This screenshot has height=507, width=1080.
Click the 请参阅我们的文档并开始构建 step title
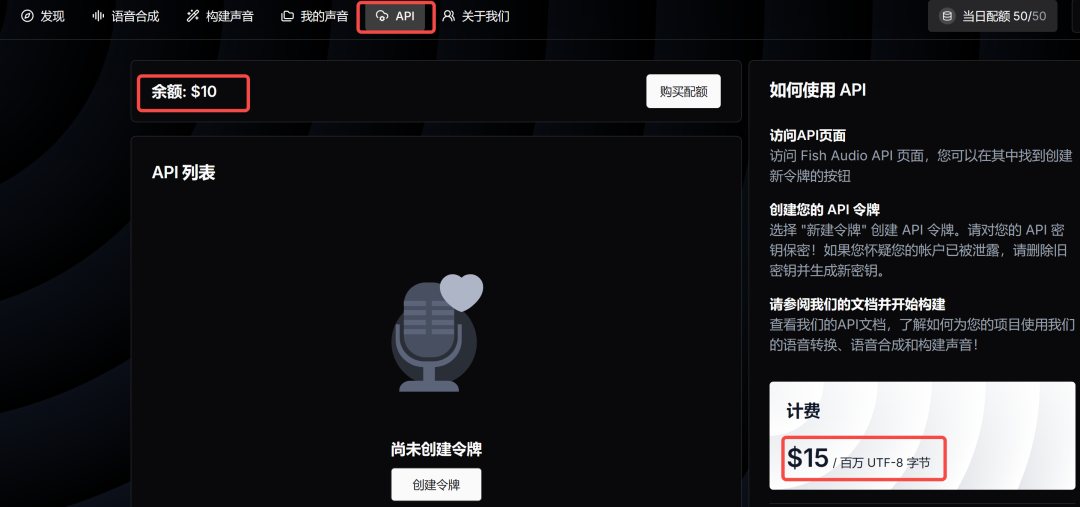(856, 304)
